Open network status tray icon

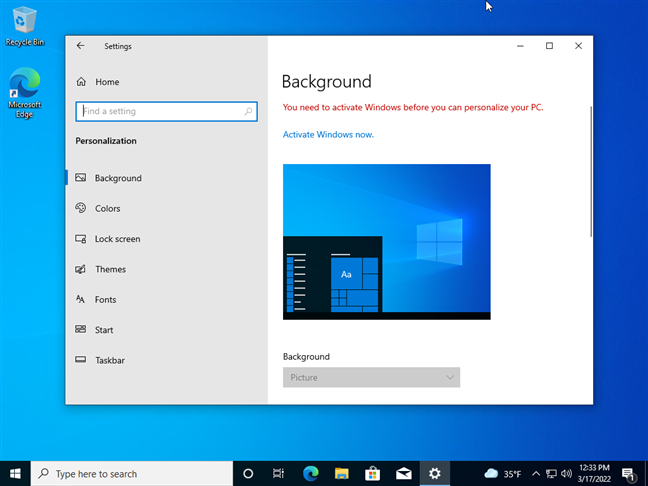pyautogui.click(x=551, y=474)
